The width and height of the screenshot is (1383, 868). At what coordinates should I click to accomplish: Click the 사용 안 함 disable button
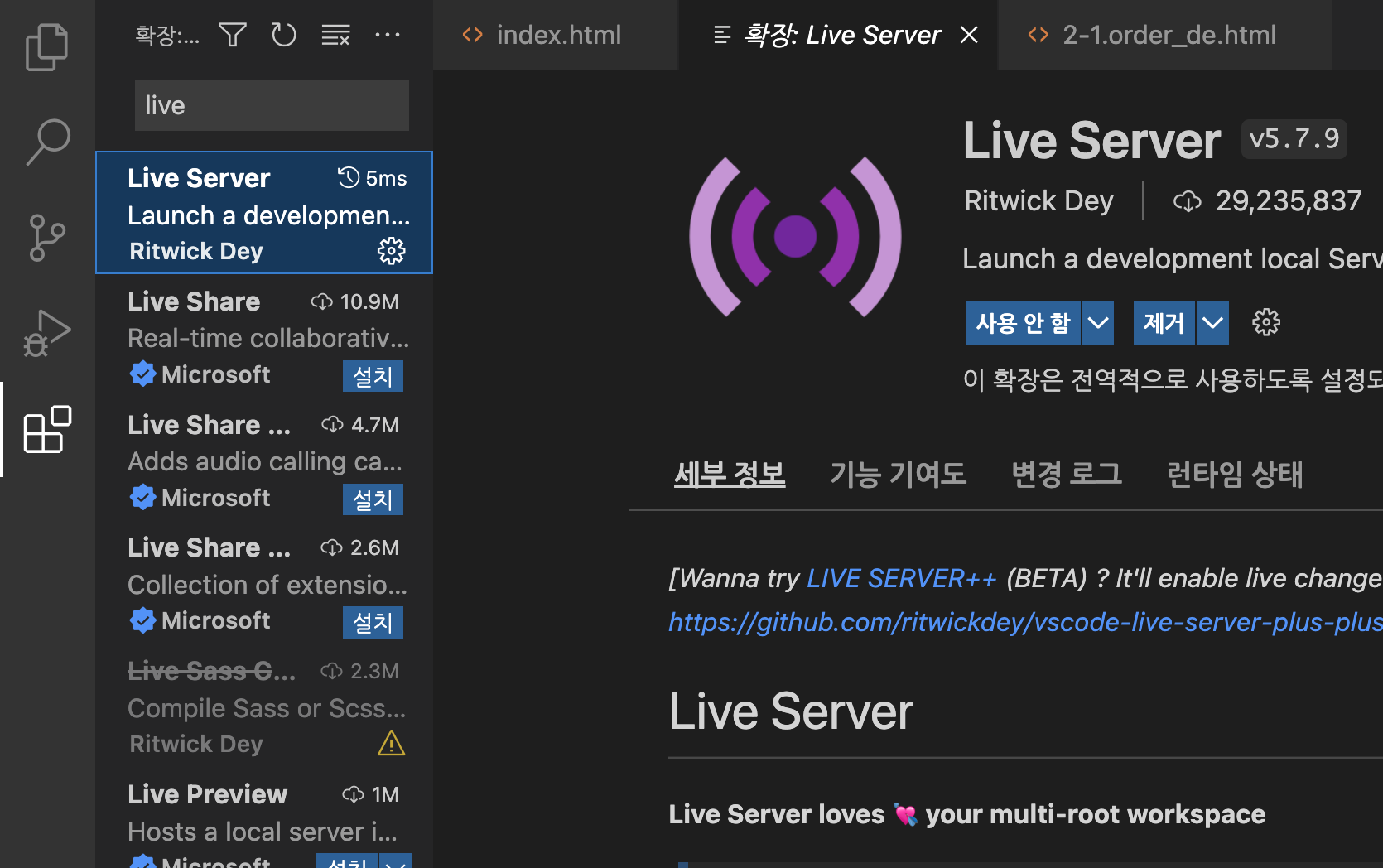[x=1023, y=322]
